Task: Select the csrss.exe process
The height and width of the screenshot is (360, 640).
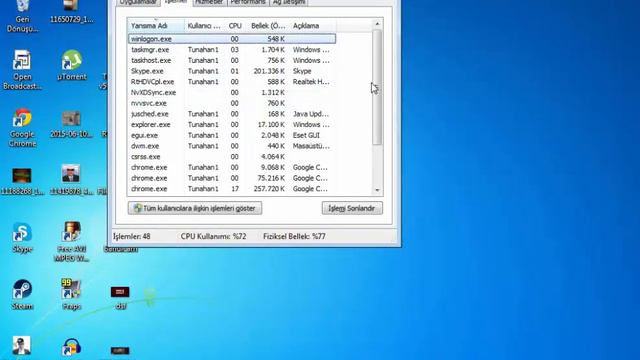Action: tap(232, 157)
